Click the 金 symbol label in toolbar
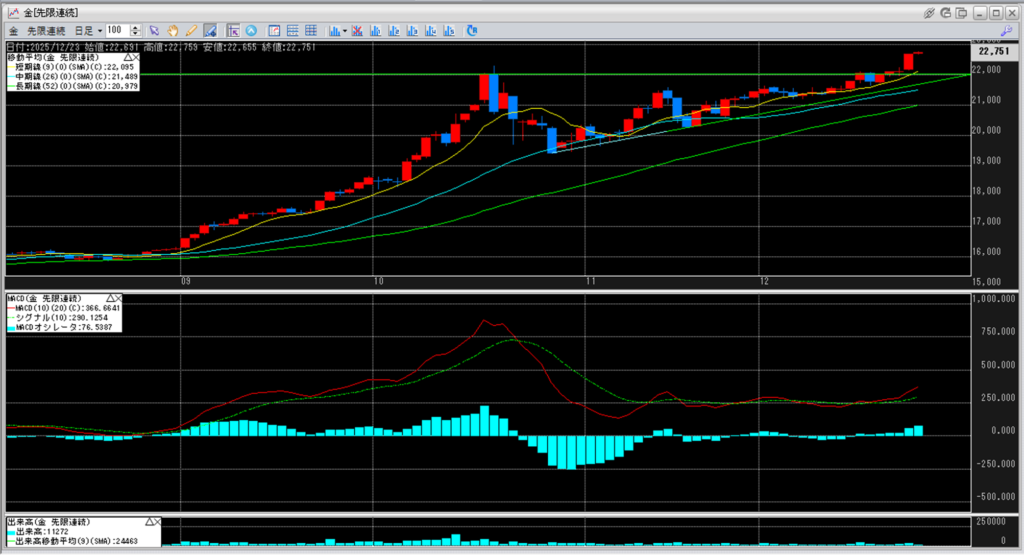This screenshot has width=1024, height=555. point(14,31)
